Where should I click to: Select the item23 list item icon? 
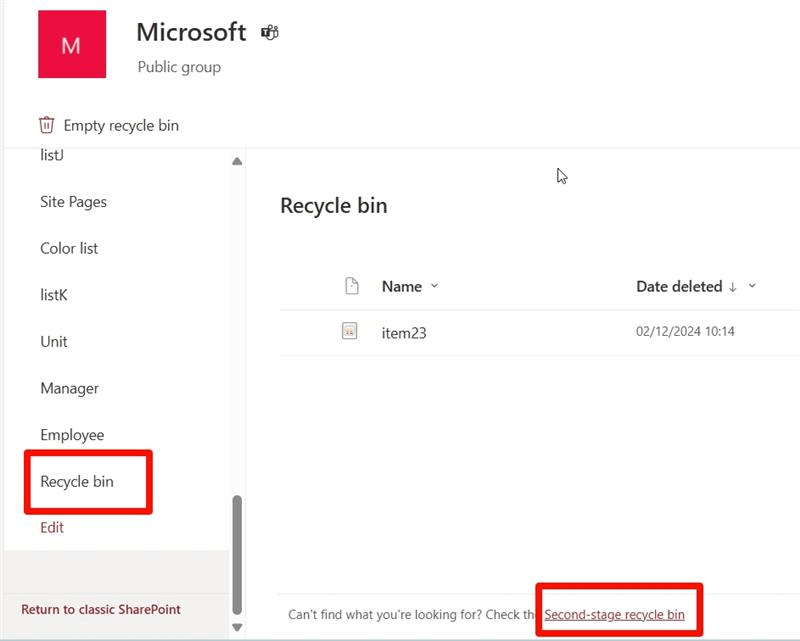click(x=349, y=331)
